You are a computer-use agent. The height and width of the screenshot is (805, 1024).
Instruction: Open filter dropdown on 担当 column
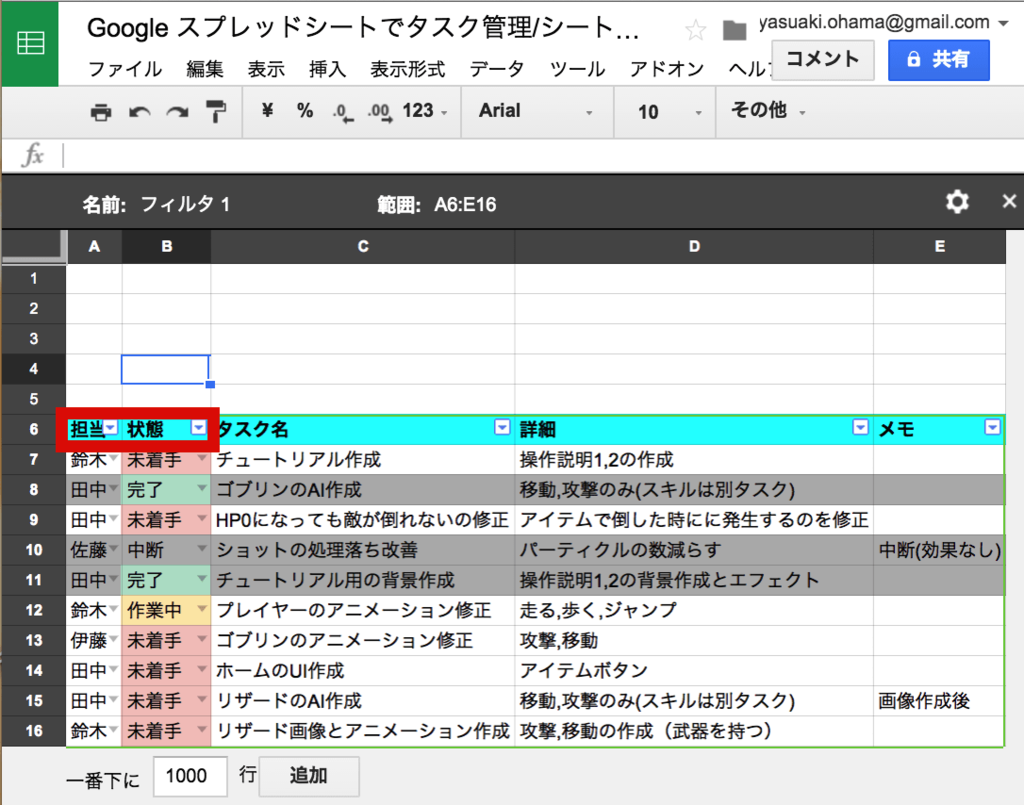tap(111, 428)
